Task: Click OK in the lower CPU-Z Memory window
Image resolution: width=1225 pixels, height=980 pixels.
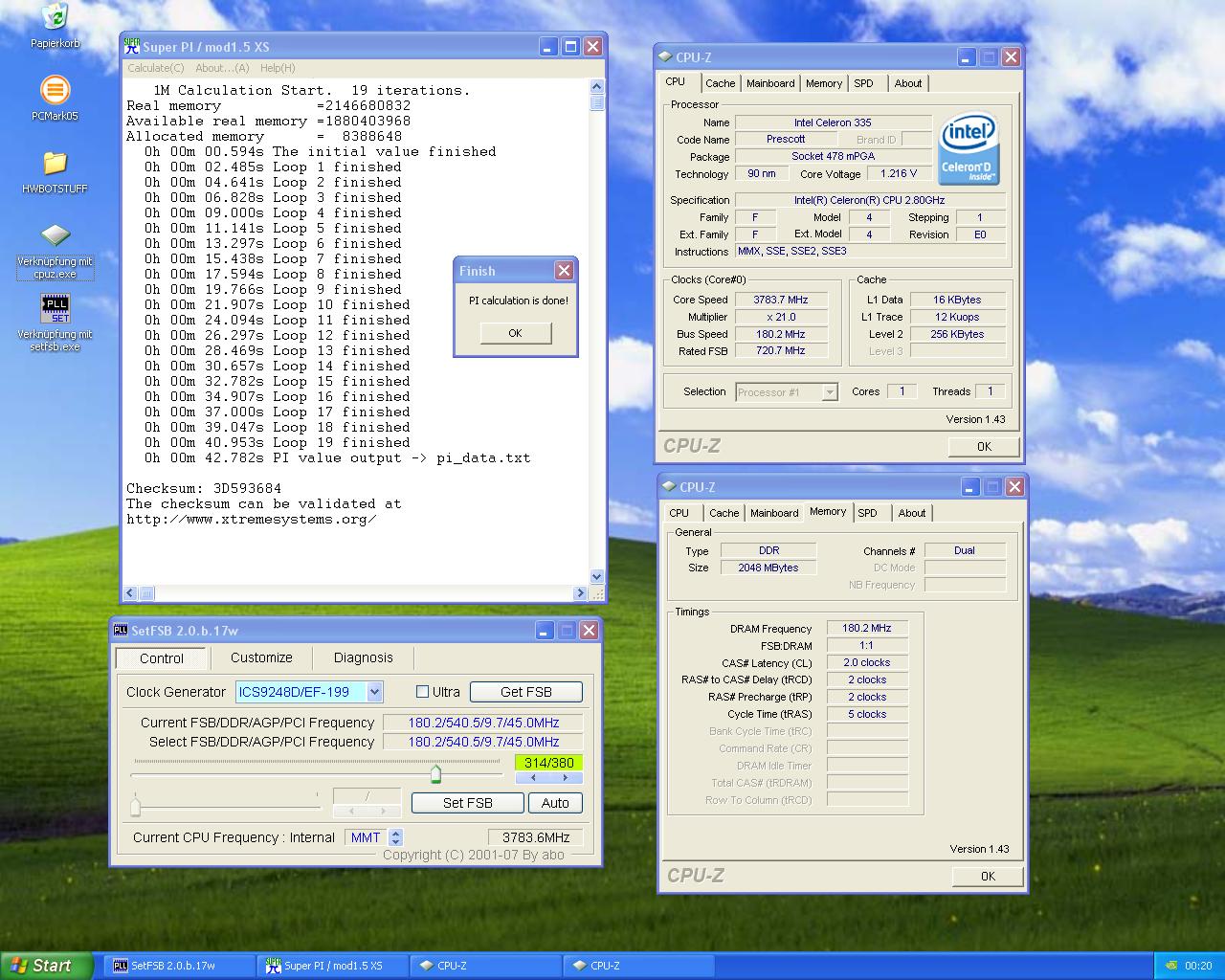Action: [988, 876]
